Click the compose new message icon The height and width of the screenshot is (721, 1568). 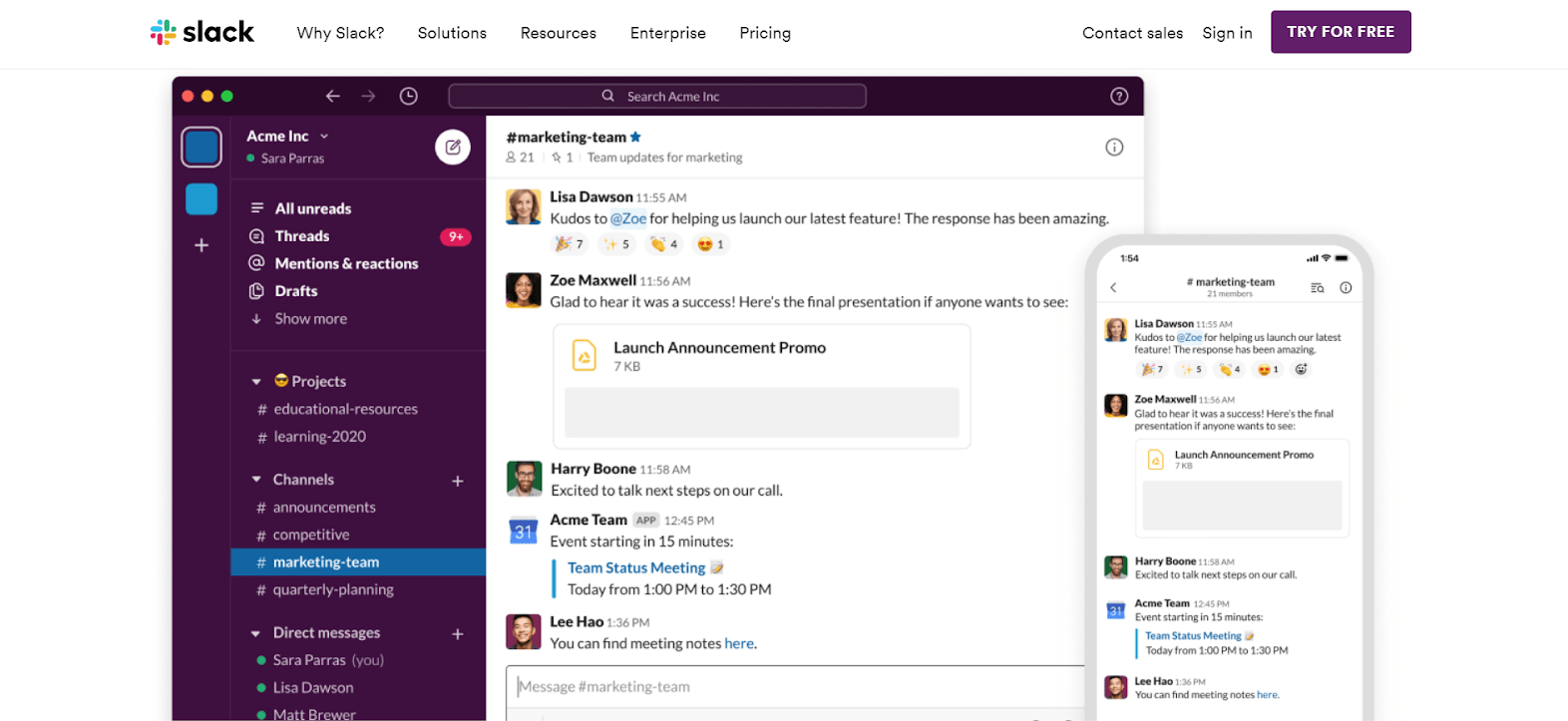coord(453,147)
